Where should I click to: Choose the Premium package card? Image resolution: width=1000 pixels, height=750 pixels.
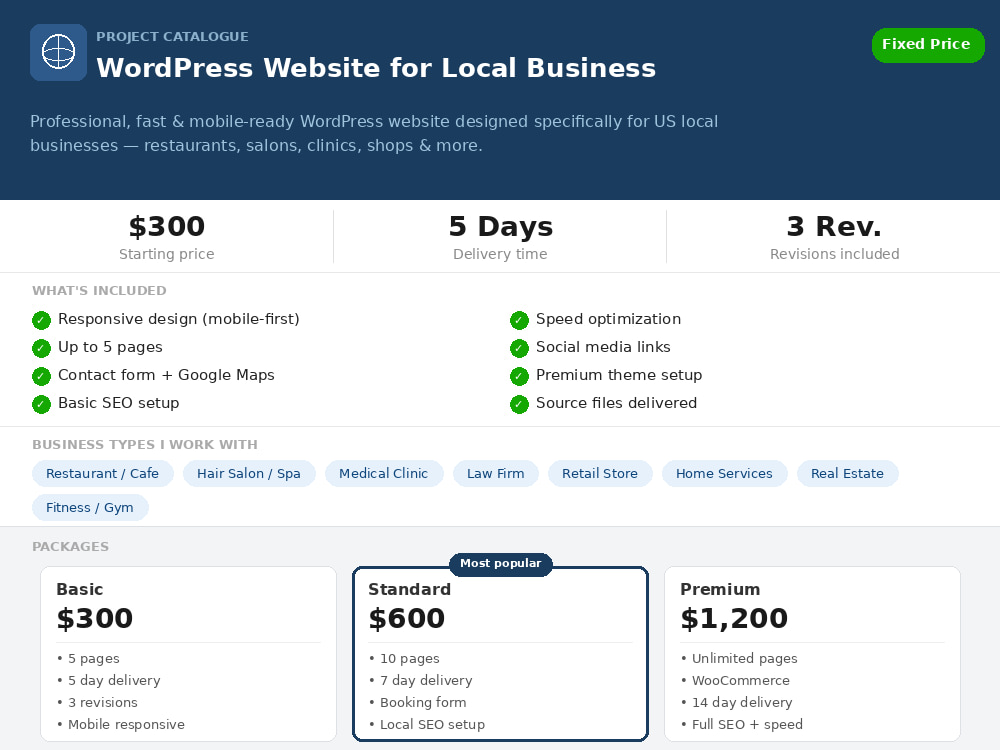[812, 654]
